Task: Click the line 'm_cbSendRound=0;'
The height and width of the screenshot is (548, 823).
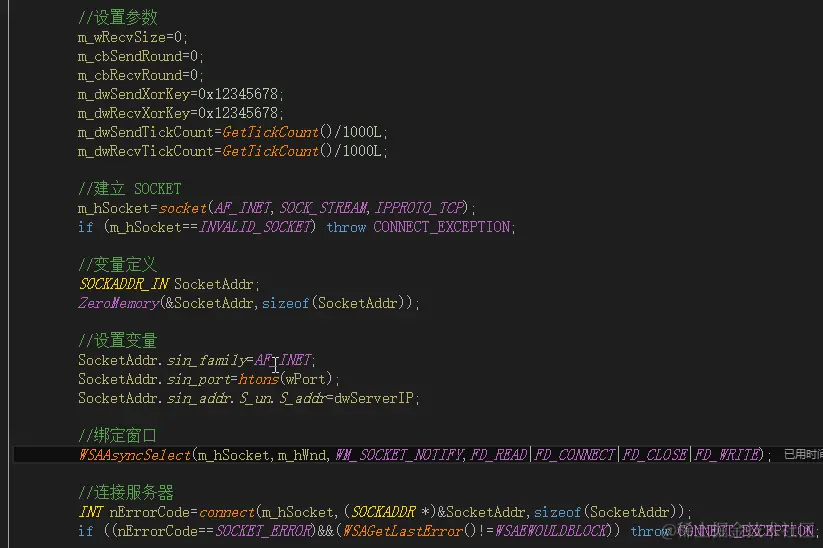Action: click(140, 56)
